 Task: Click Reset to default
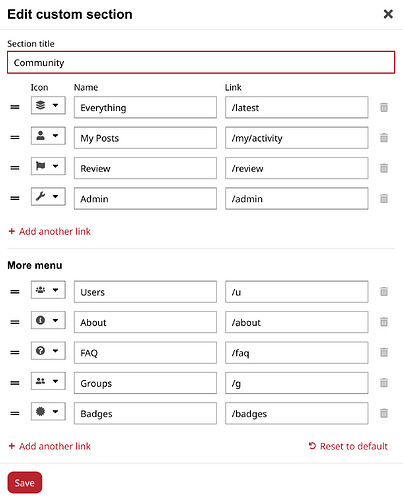pyautogui.click(x=348, y=446)
